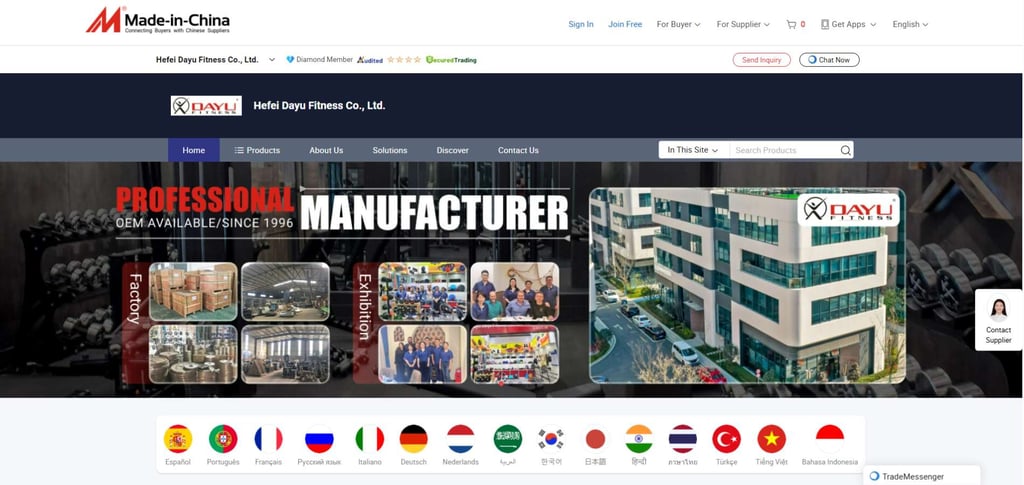Select the Türkçe flag
1024x485 pixels.
click(x=726, y=439)
